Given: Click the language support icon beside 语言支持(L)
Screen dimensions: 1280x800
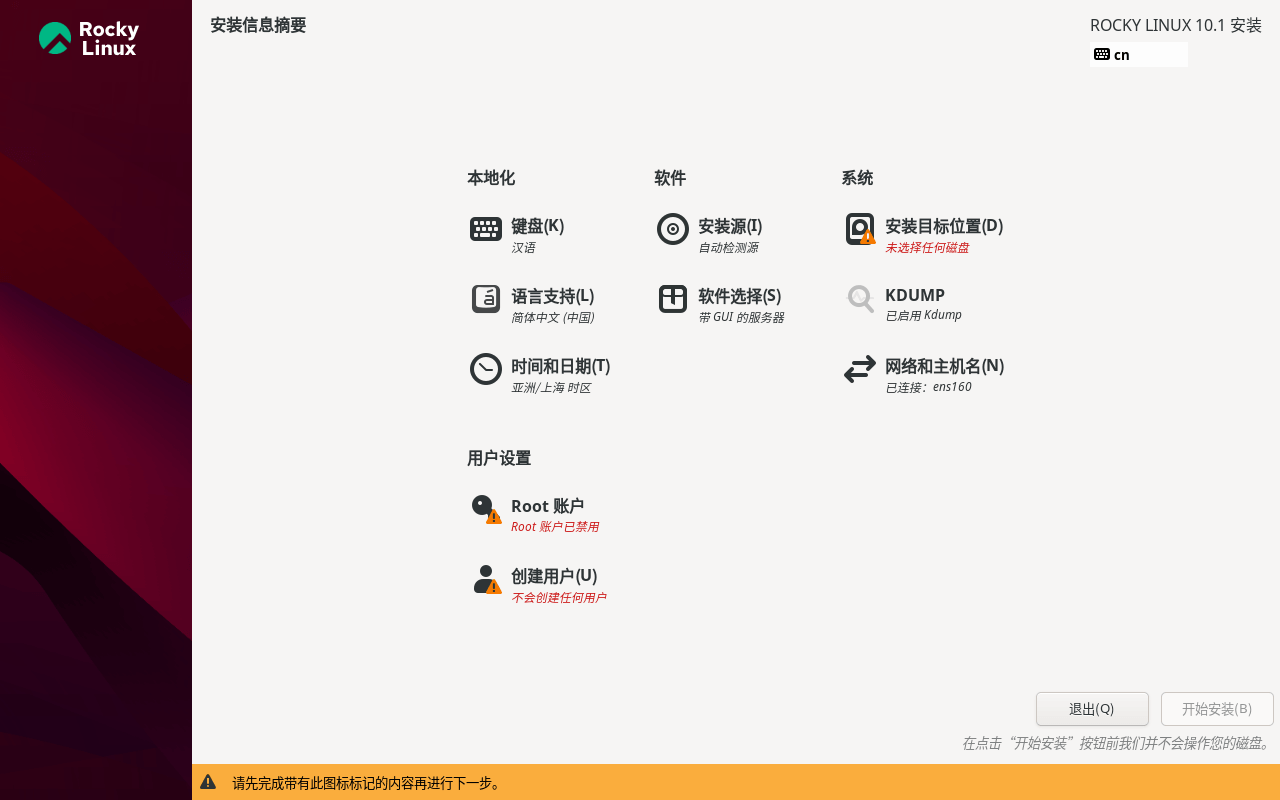Looking at the screenshot, I should pos(486,299).
